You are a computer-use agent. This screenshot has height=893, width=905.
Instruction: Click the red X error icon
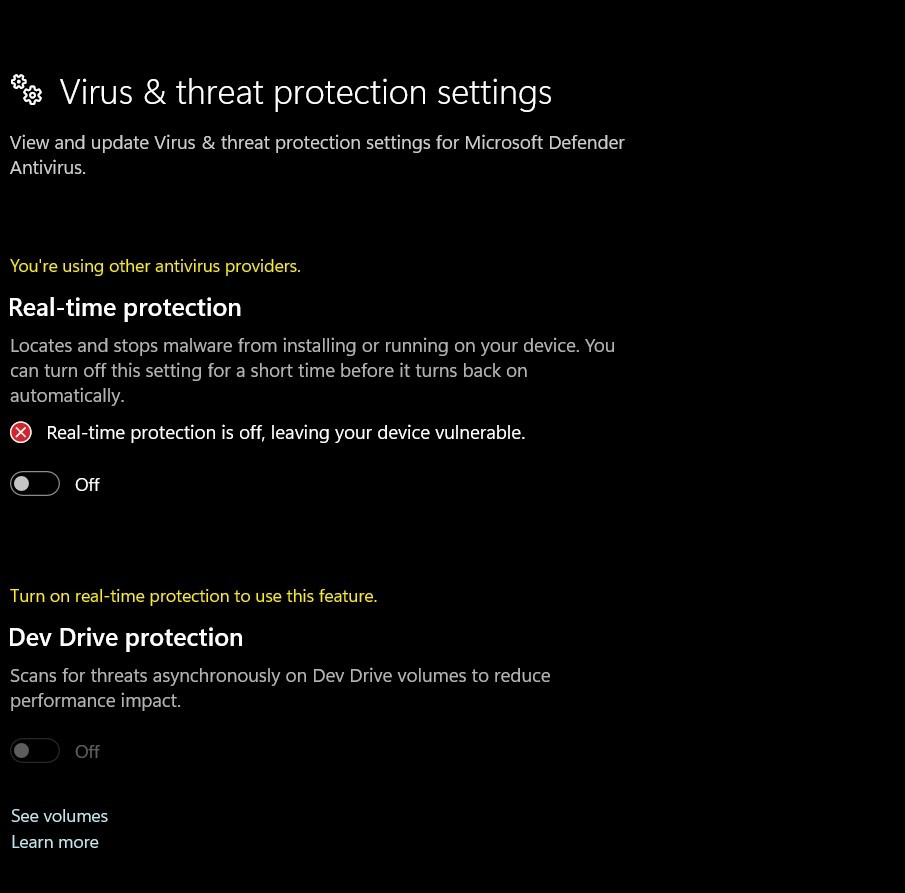21,432
